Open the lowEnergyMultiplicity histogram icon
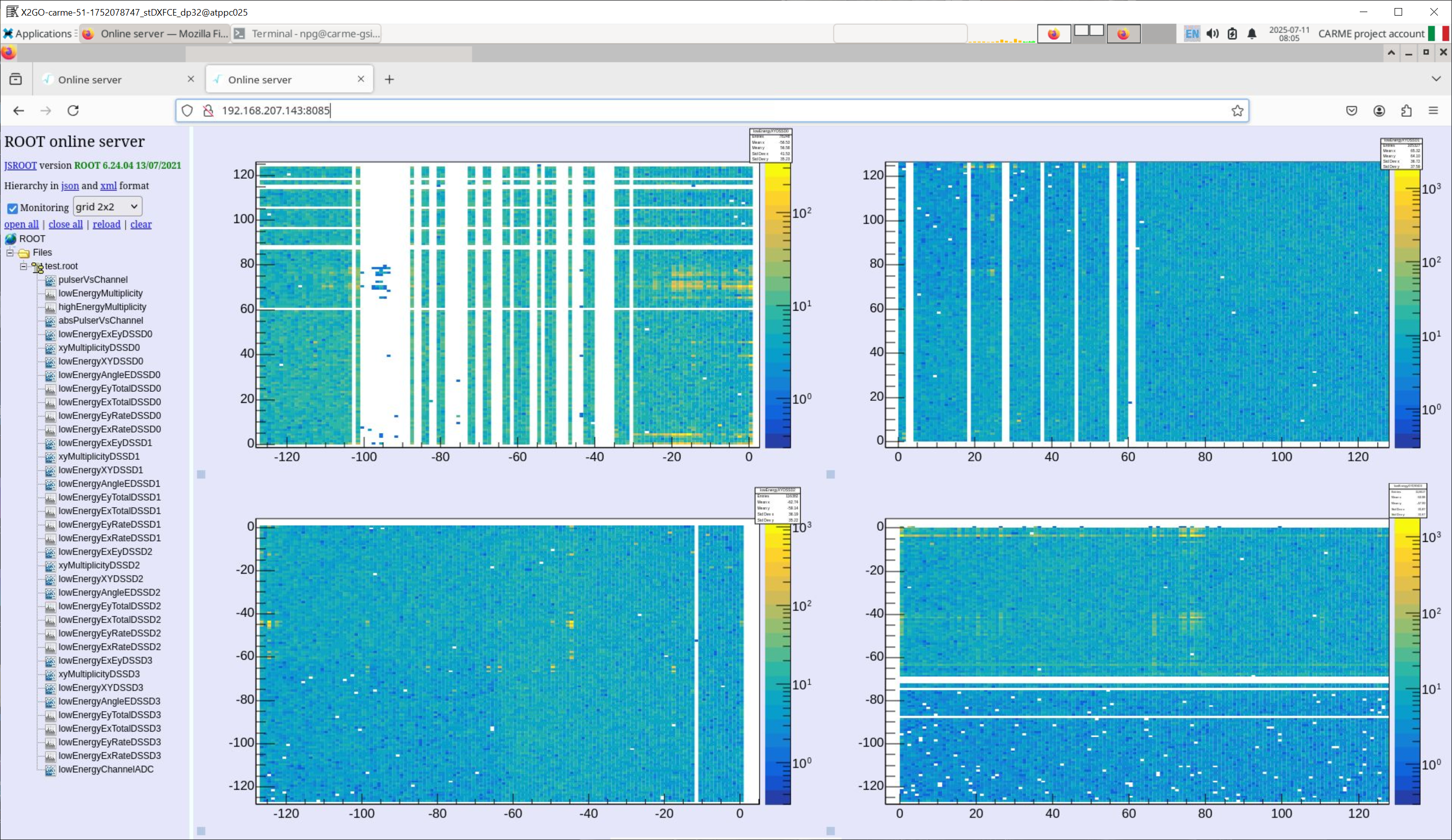 coord(51,294)
